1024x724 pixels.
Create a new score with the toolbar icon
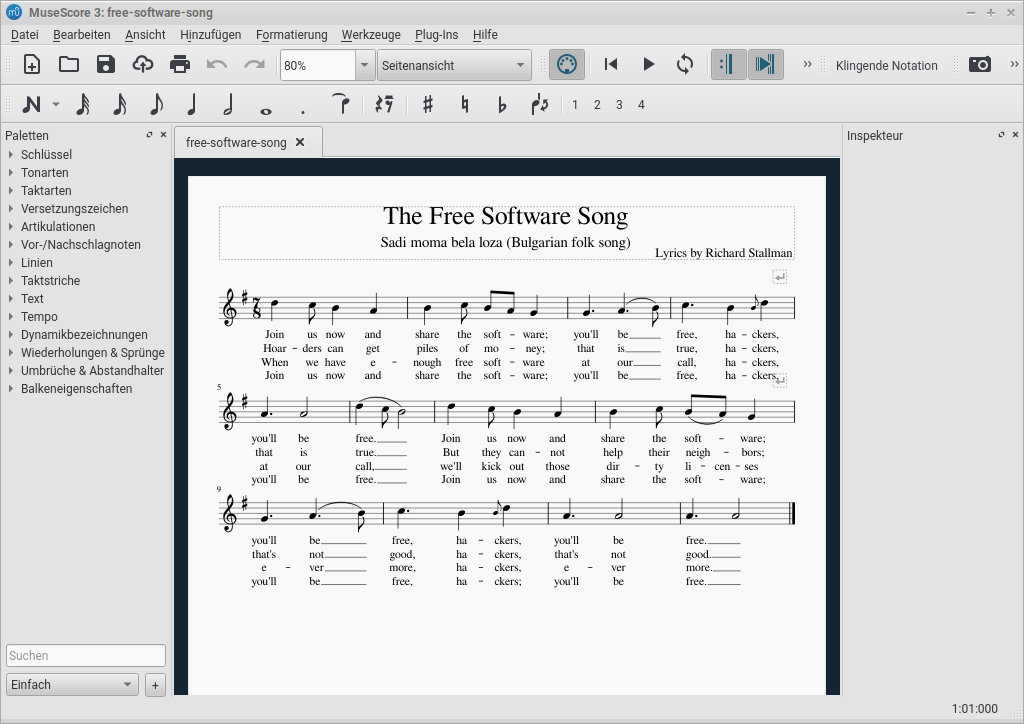point(31,65)
